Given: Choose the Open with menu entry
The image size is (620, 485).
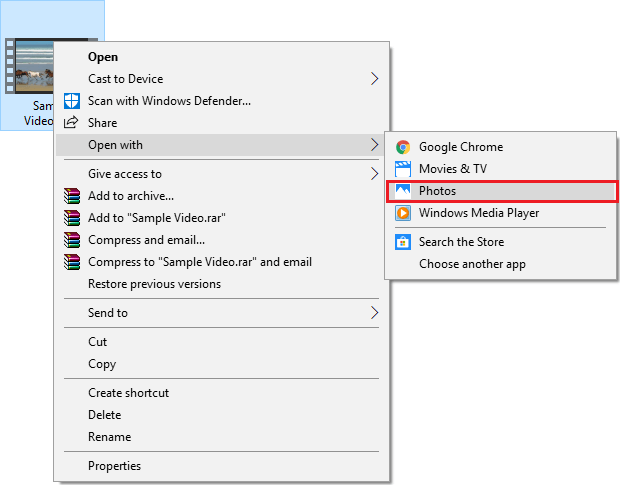Looking at the screenshot, I should point(221,145).
